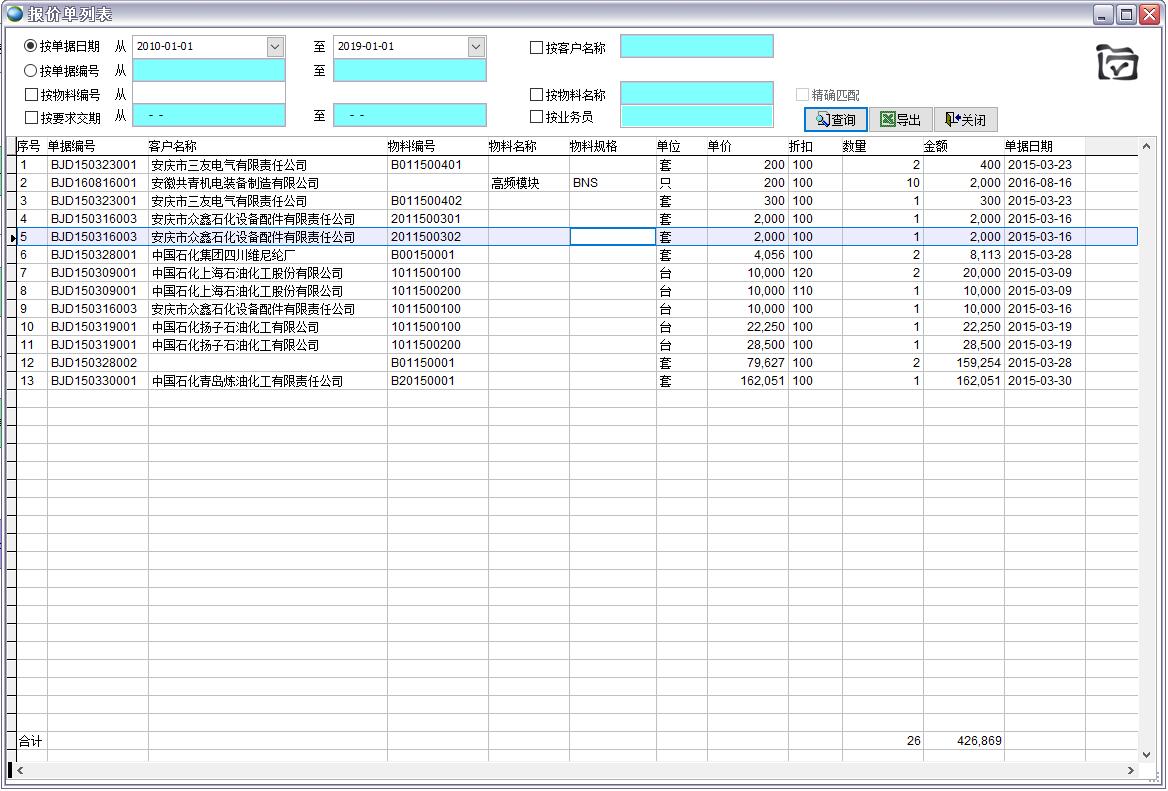This screenshot has height=791, width=1168.
Task: Select row 13 with 中国石化青岛炼油化工有限责任公司
Action: 246,381
